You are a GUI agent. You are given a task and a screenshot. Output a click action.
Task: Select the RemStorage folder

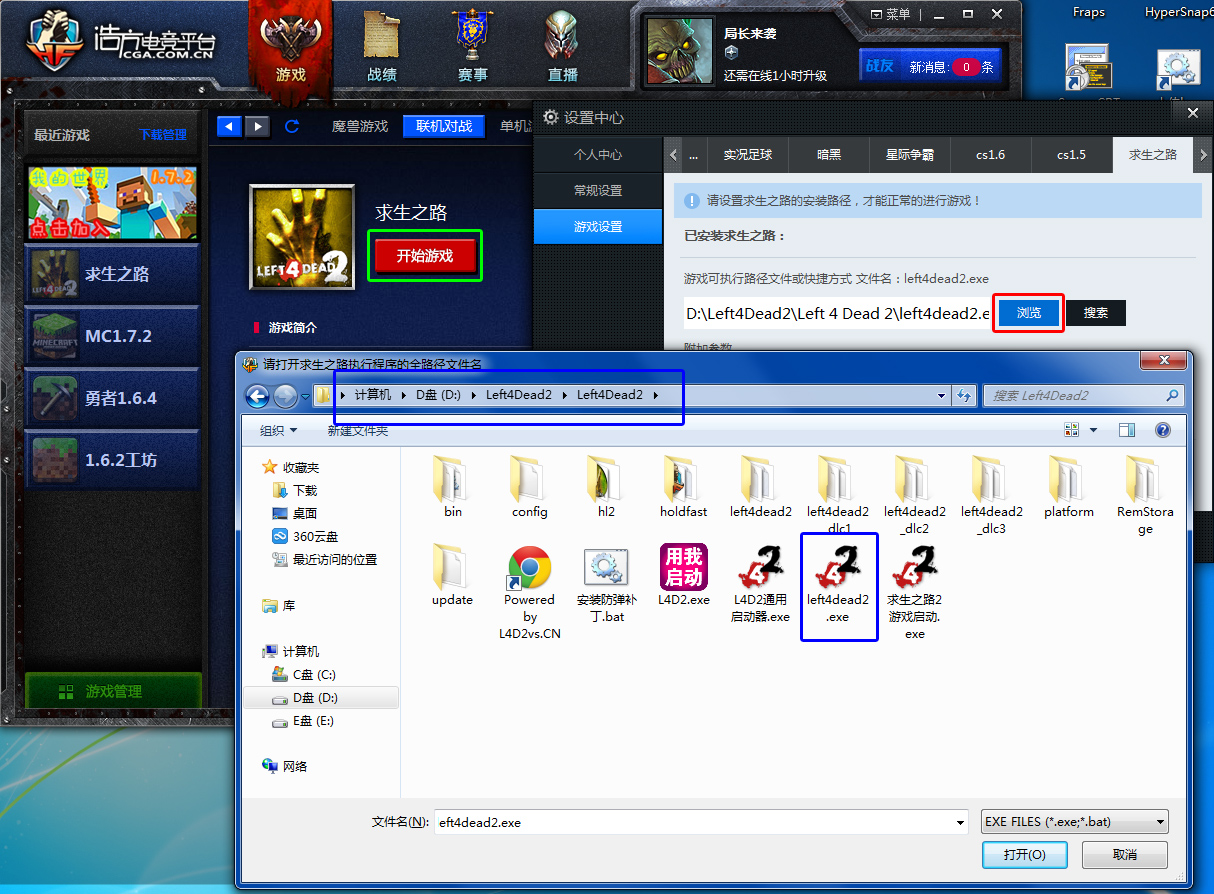coord(1146,495)
